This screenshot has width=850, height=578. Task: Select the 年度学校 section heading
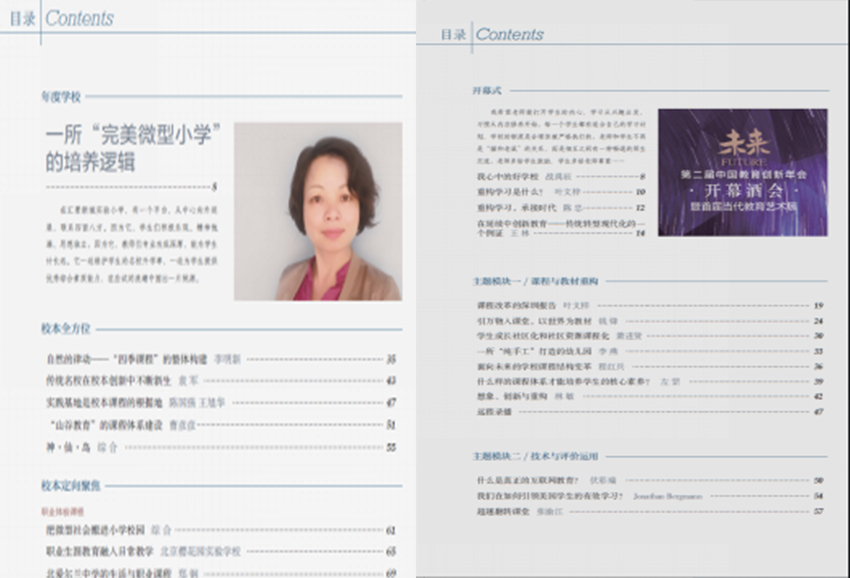click(x=60, y=97)
